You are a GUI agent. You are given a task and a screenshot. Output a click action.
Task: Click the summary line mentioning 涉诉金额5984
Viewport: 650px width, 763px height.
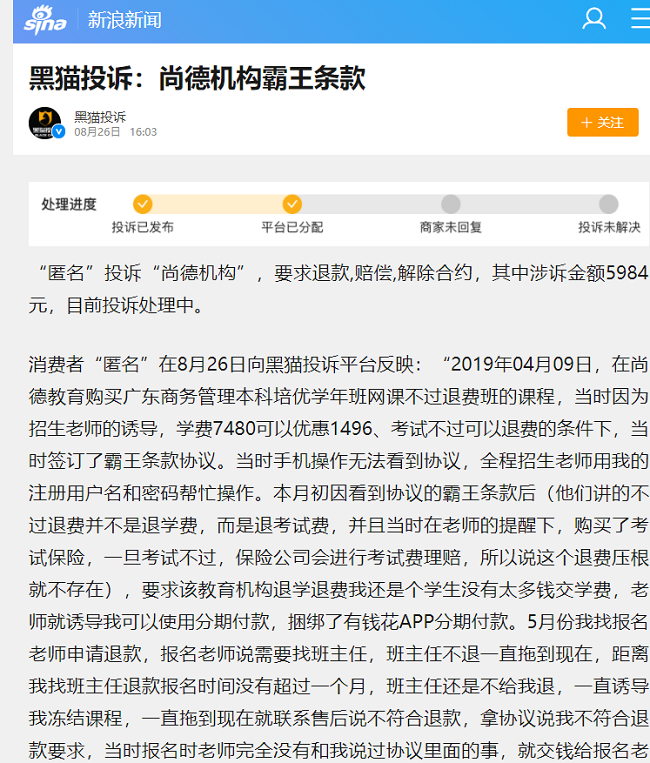pos(343,273)
